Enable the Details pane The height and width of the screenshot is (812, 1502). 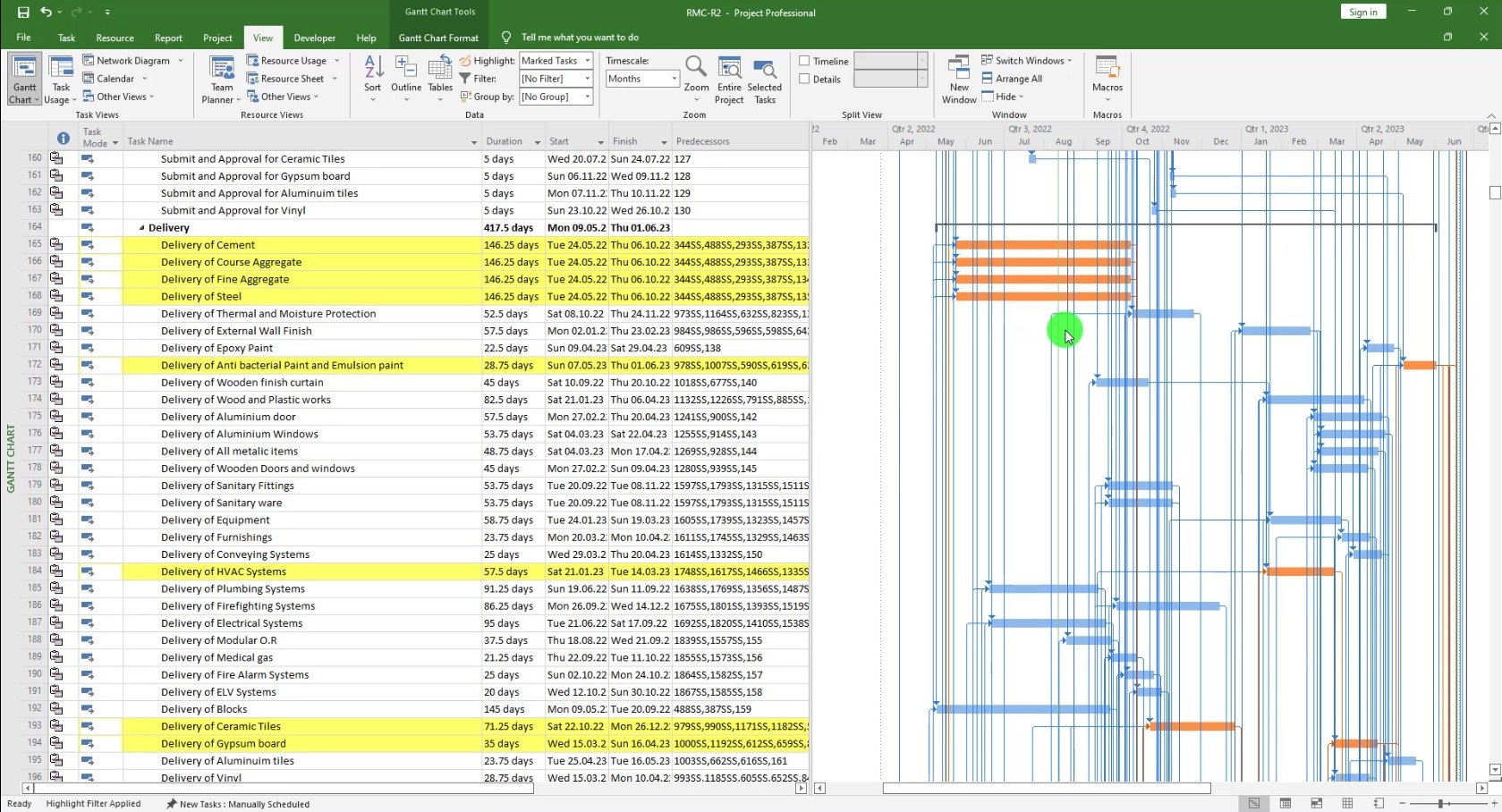pyautogui.click(x=805, y=79)
